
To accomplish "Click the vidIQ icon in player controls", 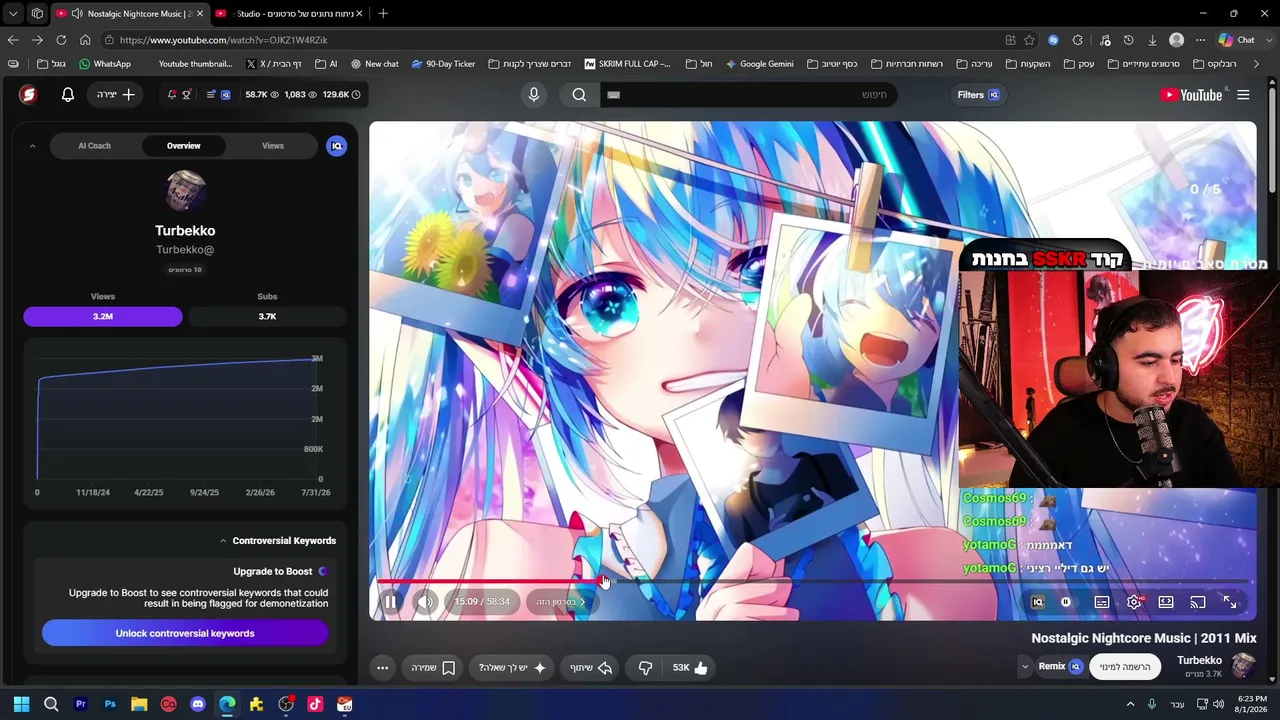I will click(1038, 602).
